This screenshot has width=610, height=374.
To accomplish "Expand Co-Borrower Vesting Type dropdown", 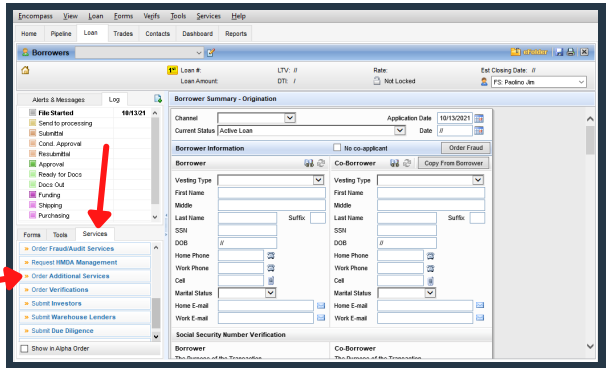I will tap(478, 180).
